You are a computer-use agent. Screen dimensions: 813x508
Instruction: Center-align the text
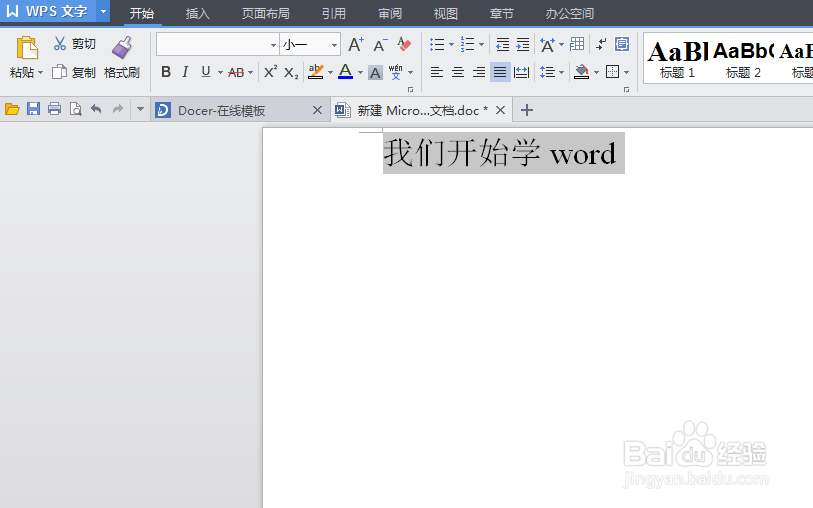point(458,72)
